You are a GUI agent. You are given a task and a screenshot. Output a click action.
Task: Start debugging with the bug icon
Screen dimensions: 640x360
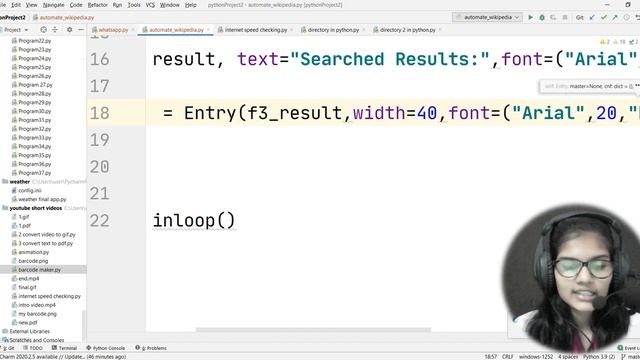tap(542, 18)
